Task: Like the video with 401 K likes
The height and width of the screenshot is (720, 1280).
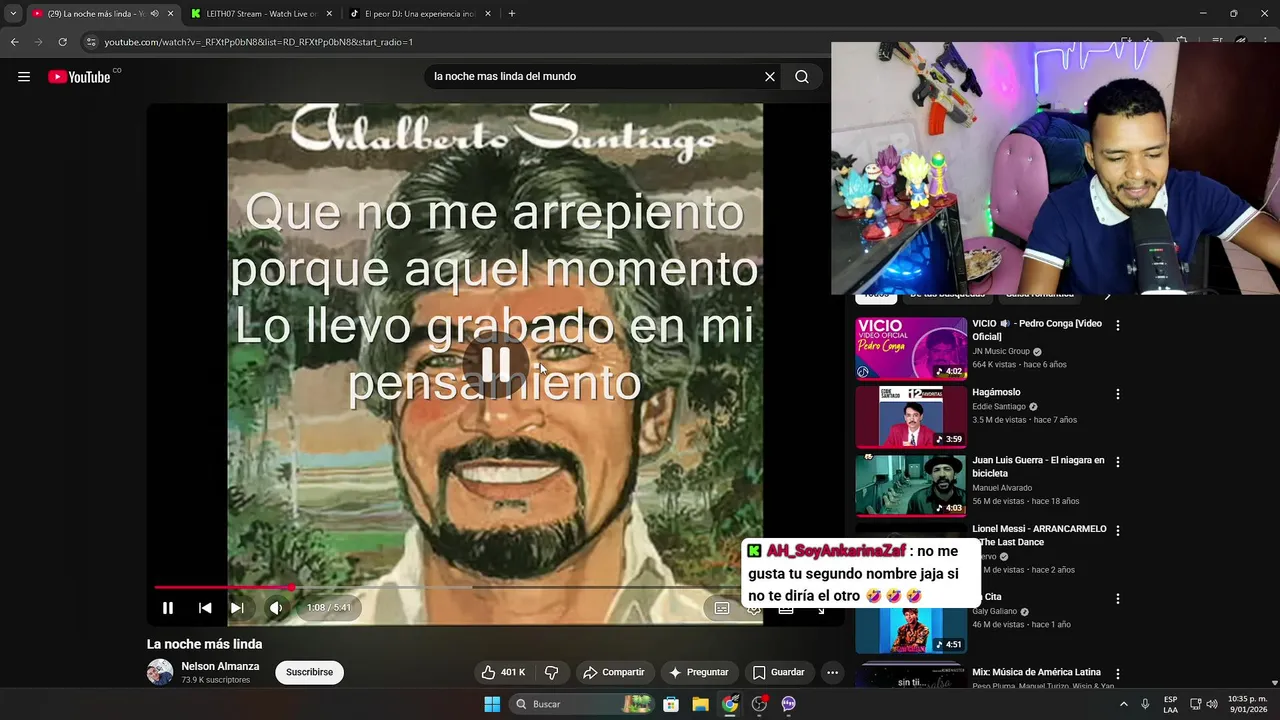Action: [x=503, y=672]
